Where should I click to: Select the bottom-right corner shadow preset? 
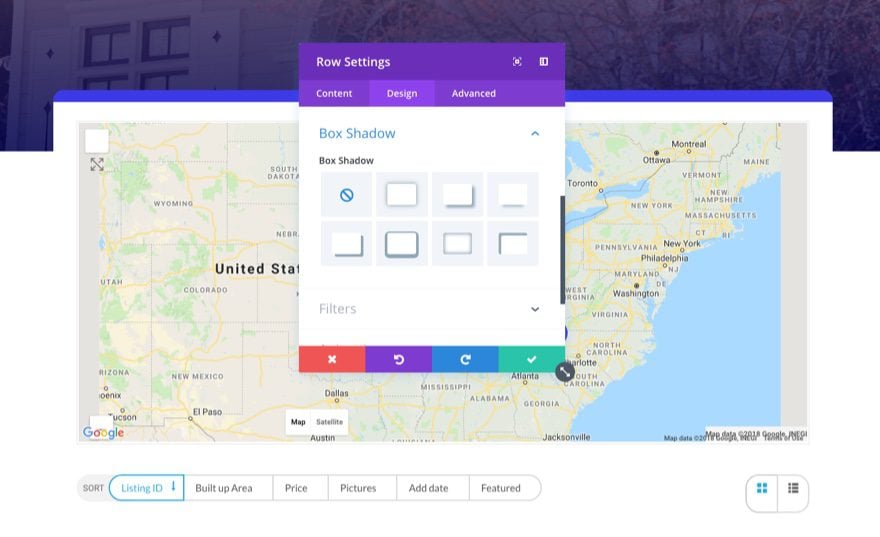(x=346, y=244)
